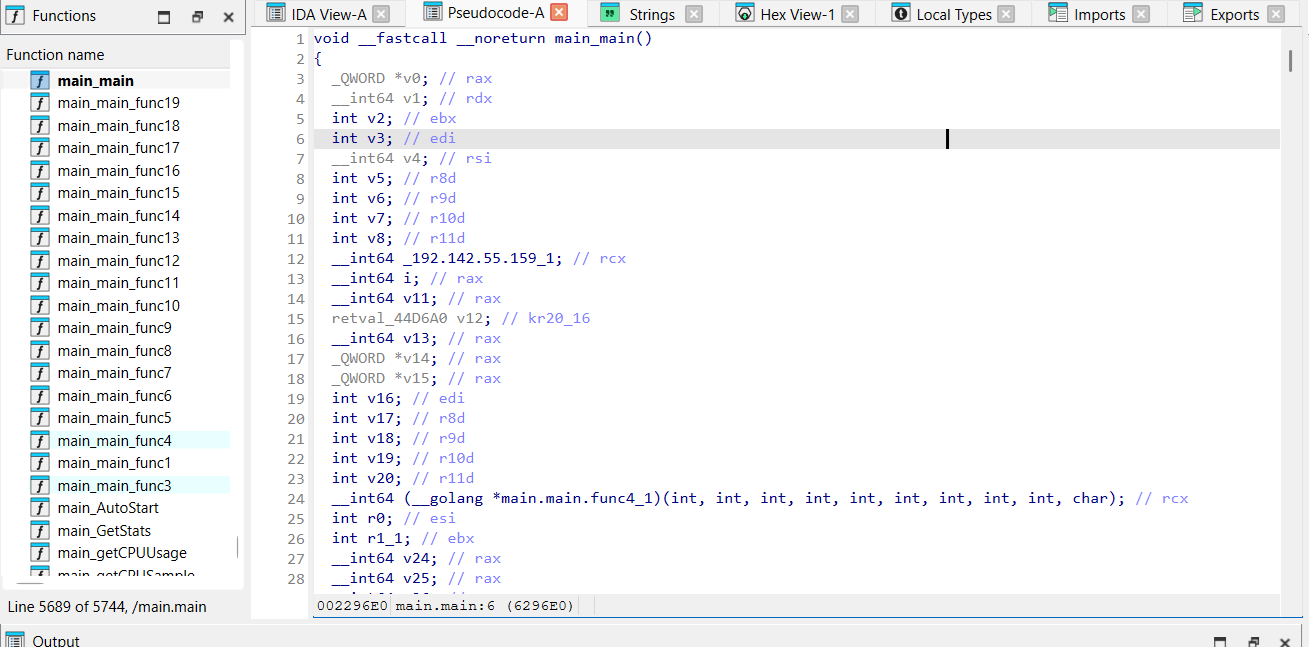1309x647 pixels.
Task: Click the function icon beside main_main_func14
Action: (x=40, y=216)
